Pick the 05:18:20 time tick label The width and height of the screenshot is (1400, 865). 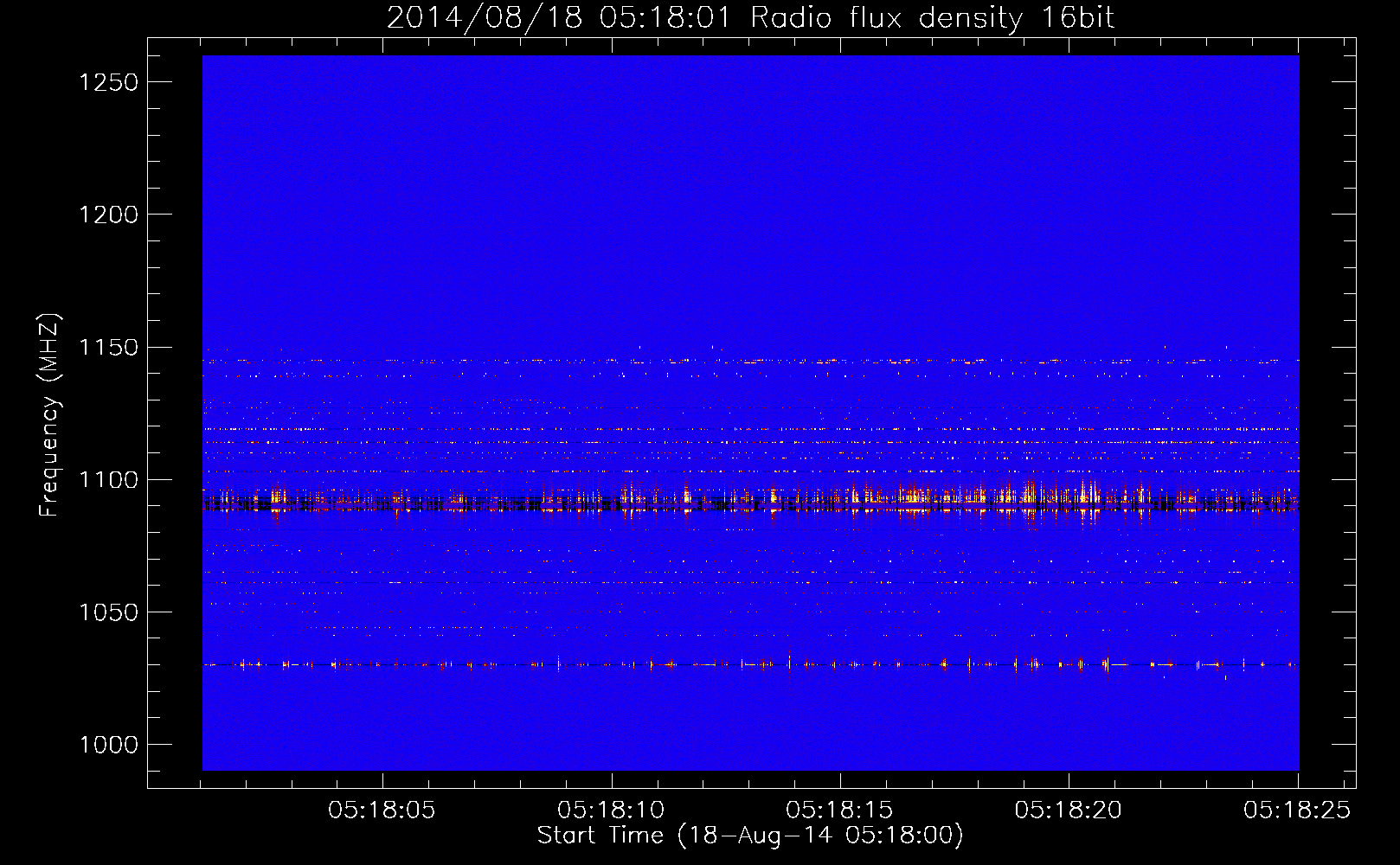coord(1069,811)
